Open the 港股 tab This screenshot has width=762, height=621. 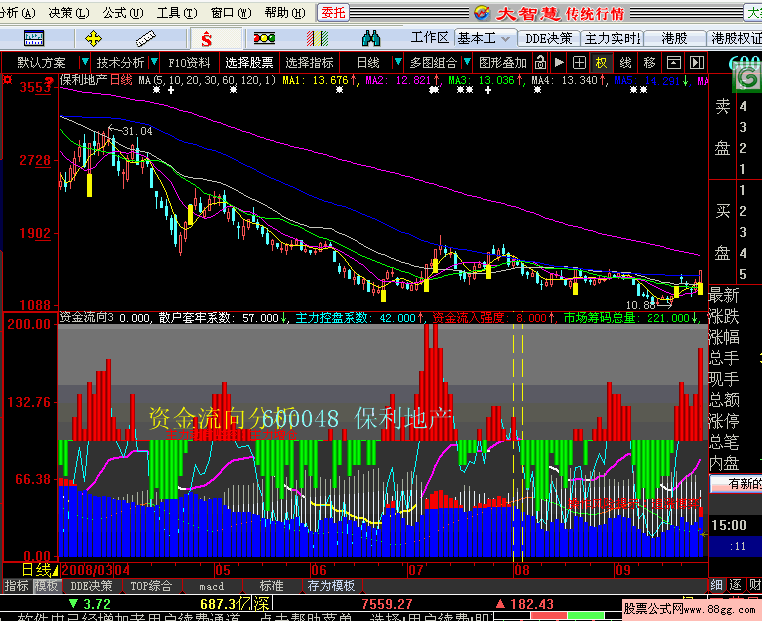coord(674,38)
